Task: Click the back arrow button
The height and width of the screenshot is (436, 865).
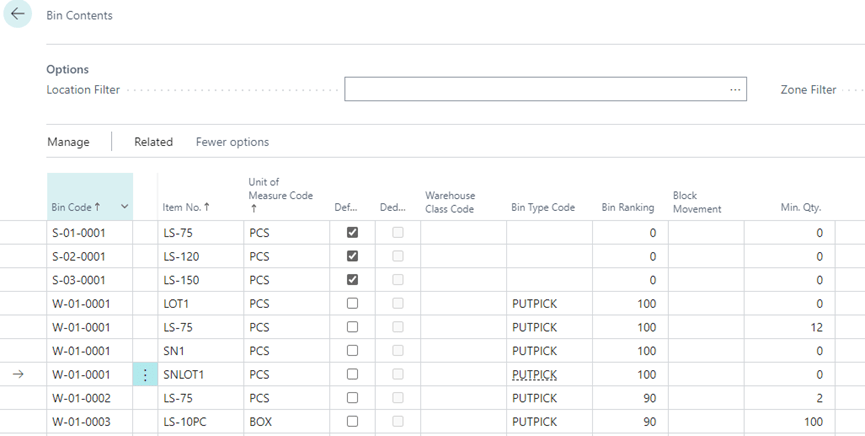Action: click(18, 15)
